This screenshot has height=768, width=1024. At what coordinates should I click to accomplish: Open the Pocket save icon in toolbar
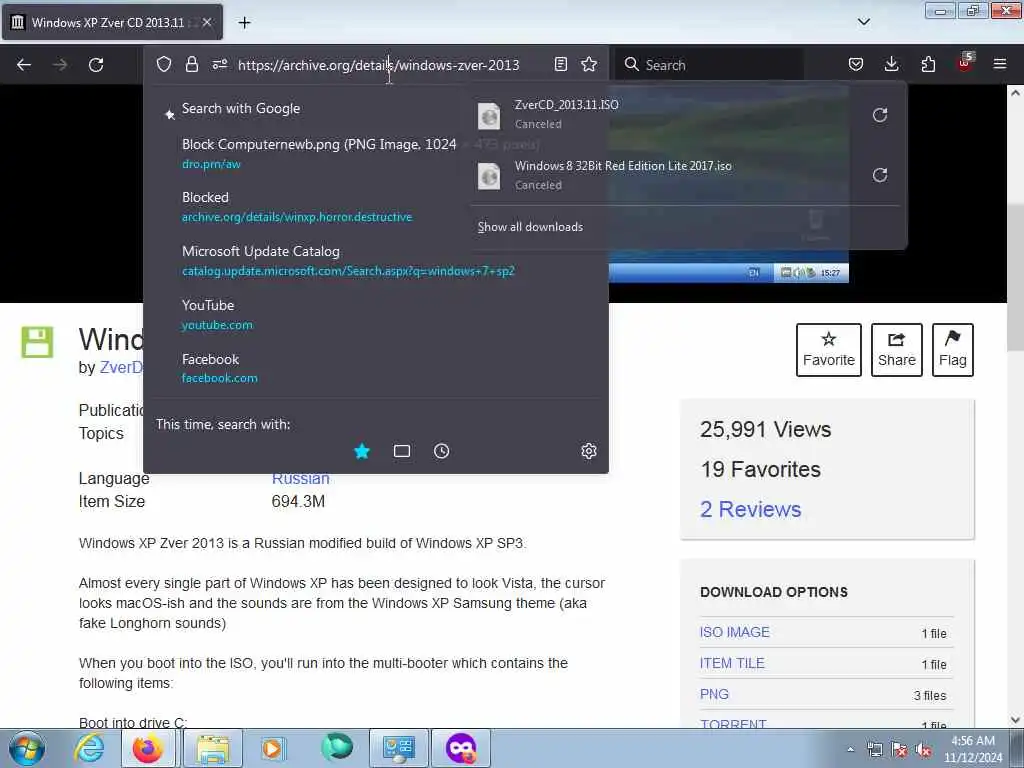pyautogui.click(x=856, y=64)
